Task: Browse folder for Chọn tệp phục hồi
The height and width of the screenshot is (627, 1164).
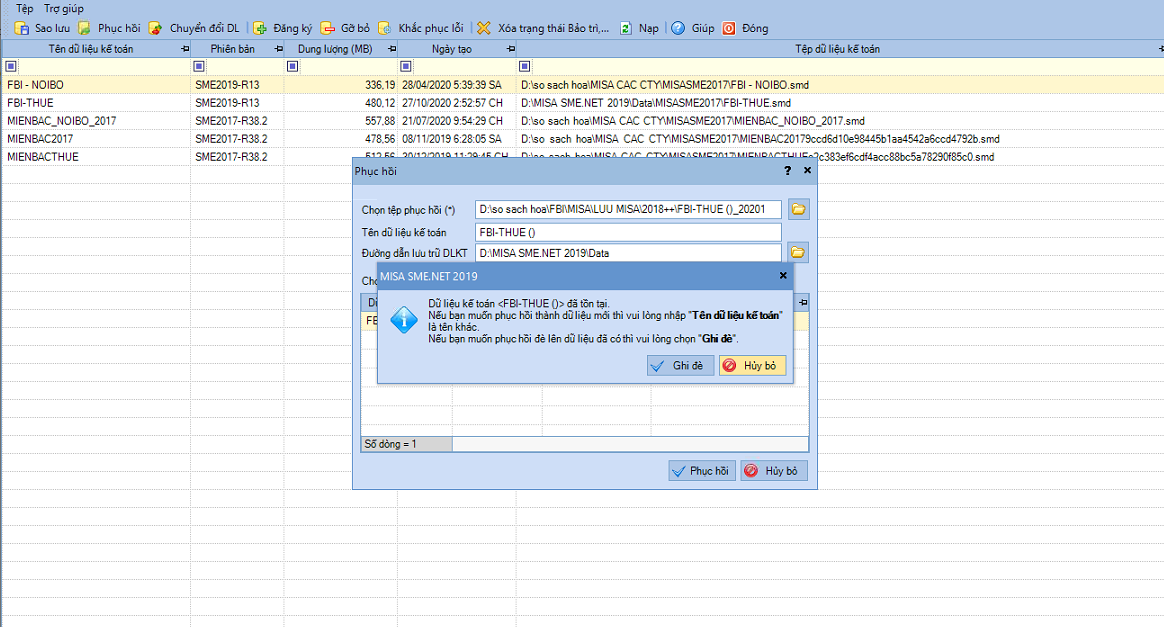Action: [x=798, y=209]
